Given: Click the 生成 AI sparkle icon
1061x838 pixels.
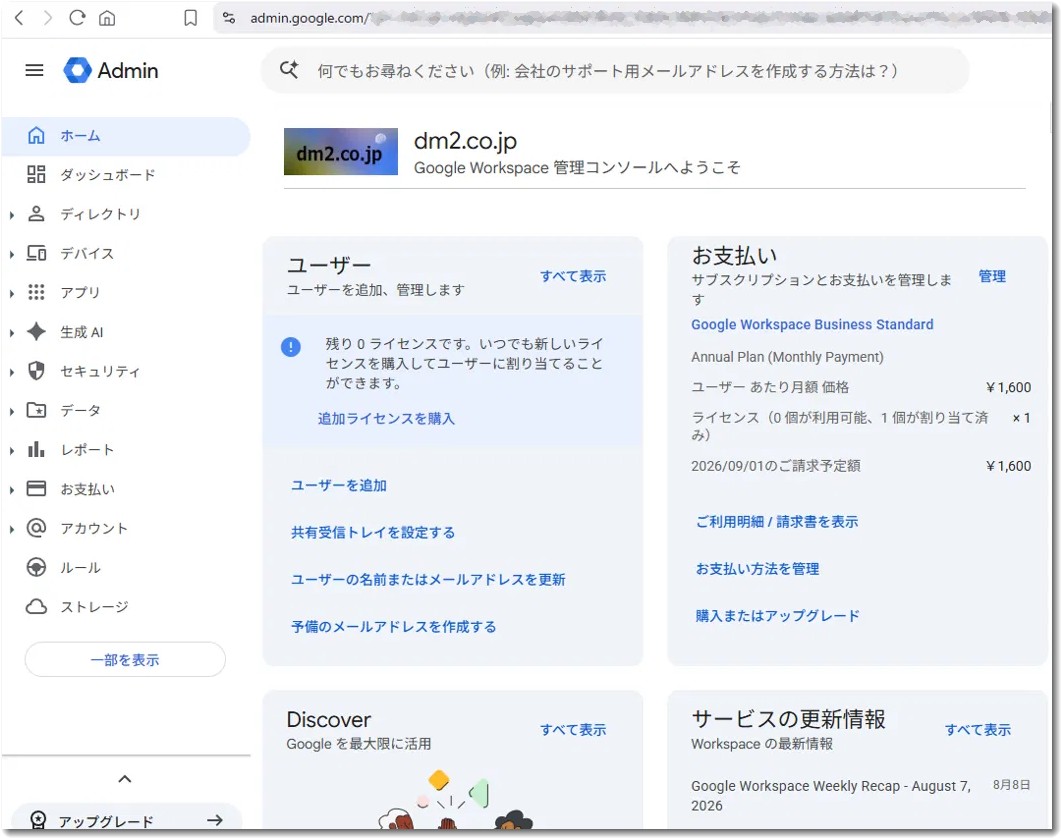Looking at the screenshot, I should coord(36,332).
